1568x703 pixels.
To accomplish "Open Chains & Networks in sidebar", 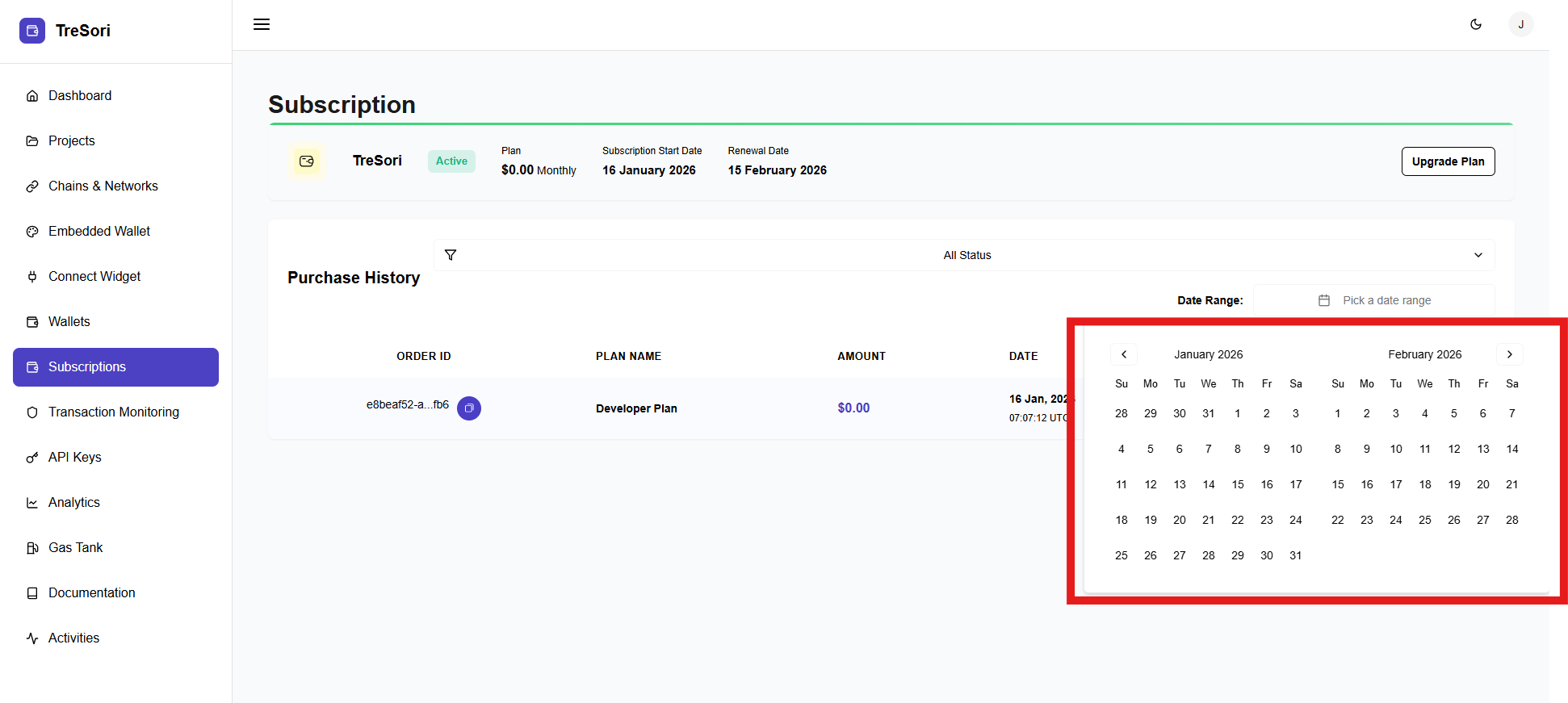I will [x=103, y=186].
